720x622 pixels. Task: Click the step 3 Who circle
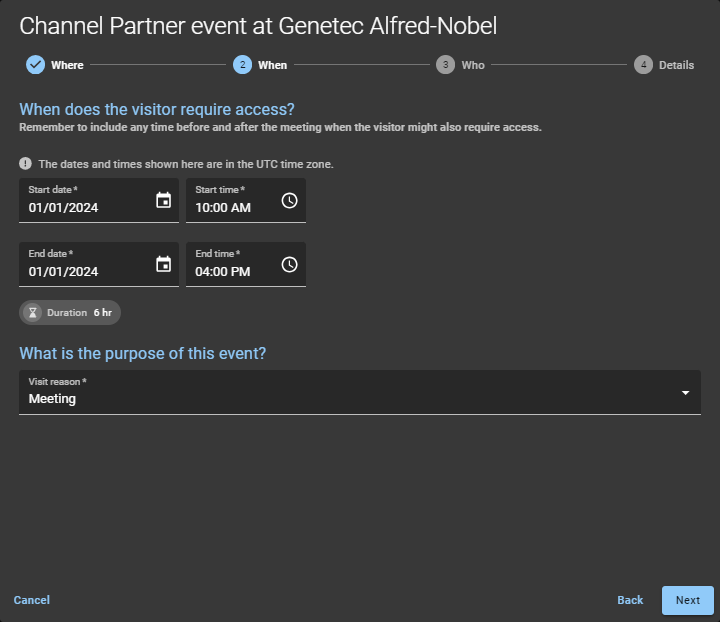pyautogui.click(x=445, y=65)
